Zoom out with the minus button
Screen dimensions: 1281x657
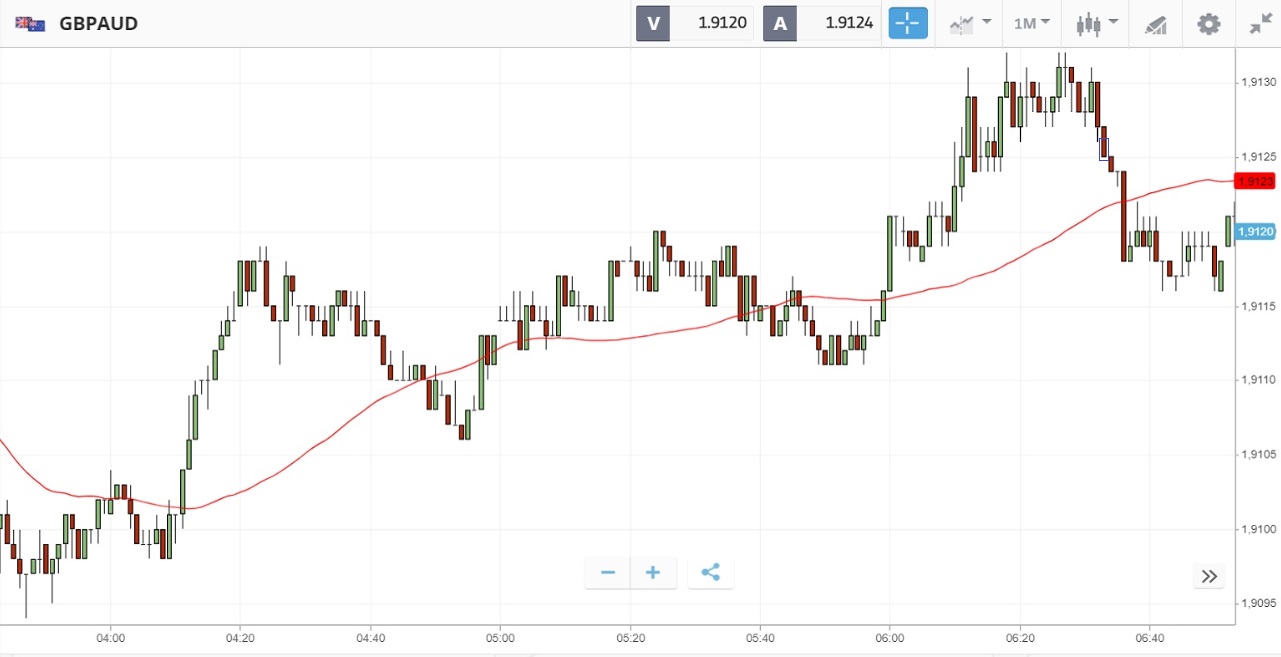point(608,573)
